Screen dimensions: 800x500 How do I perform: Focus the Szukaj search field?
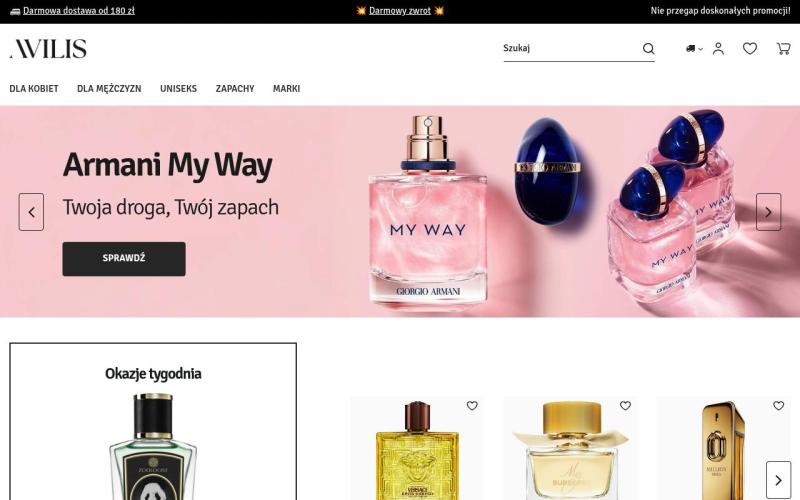pos(571,48)
